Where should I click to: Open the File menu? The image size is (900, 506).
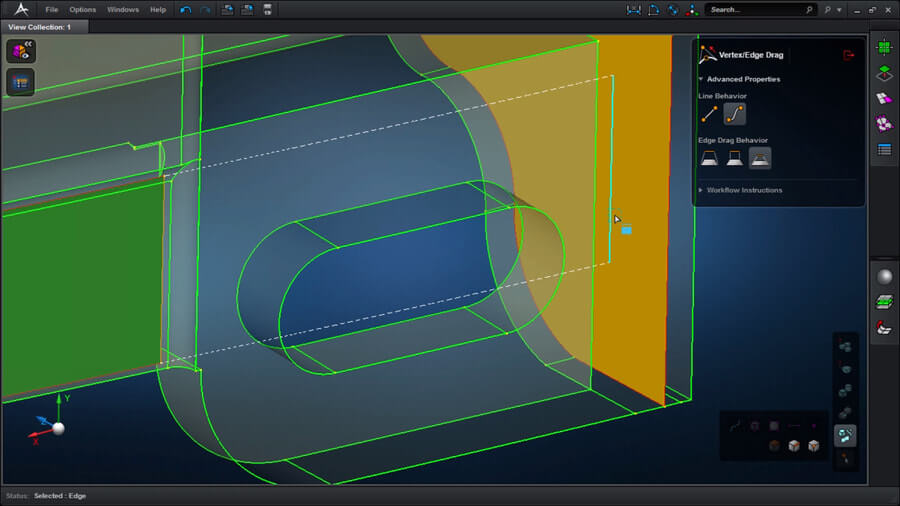[51, 10]
